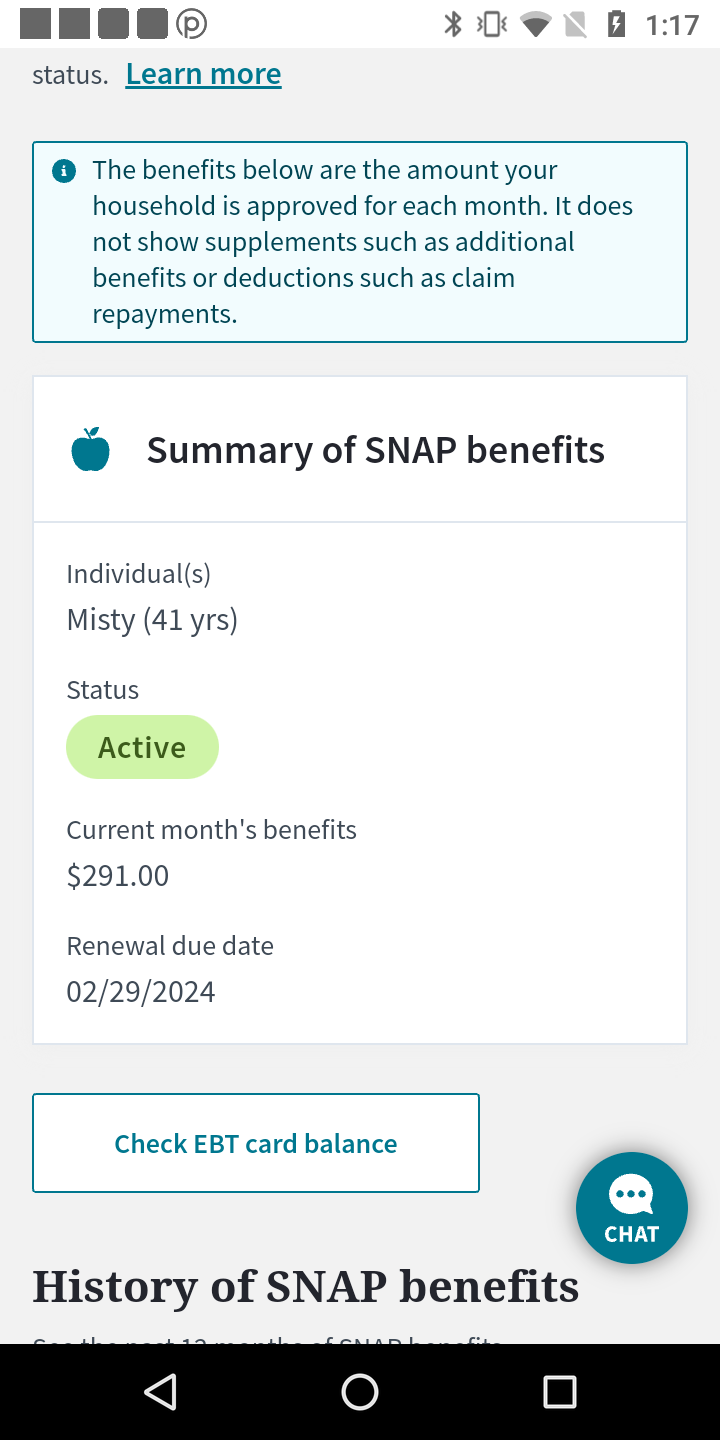720x1440 pixels.
Task: Open recent apps square button
Action: coord(560,1392)
